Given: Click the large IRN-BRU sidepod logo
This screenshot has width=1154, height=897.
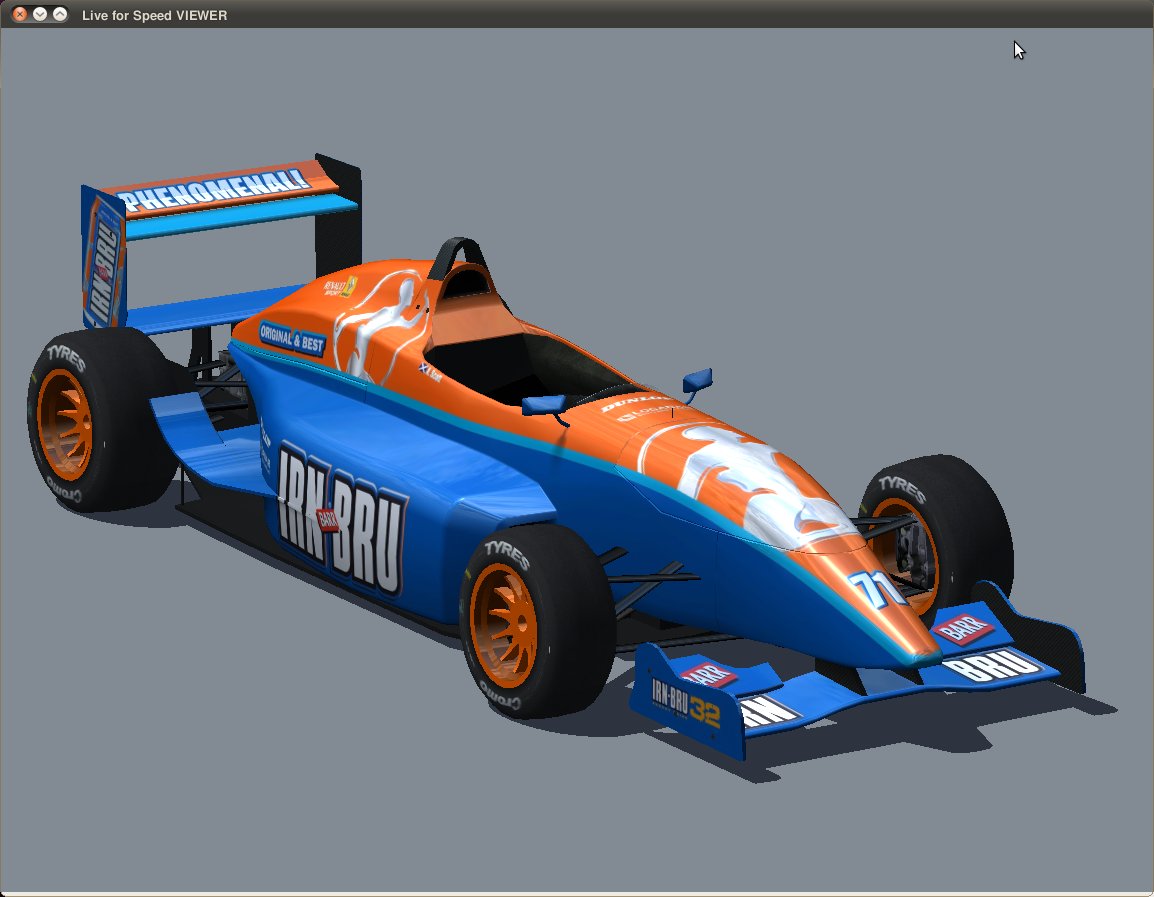Looking at the screenshot, I should point(341,517).
